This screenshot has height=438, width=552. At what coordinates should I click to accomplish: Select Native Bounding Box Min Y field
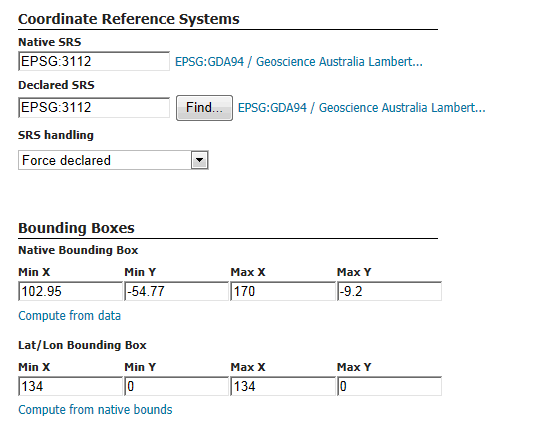[x=177, y=291]
